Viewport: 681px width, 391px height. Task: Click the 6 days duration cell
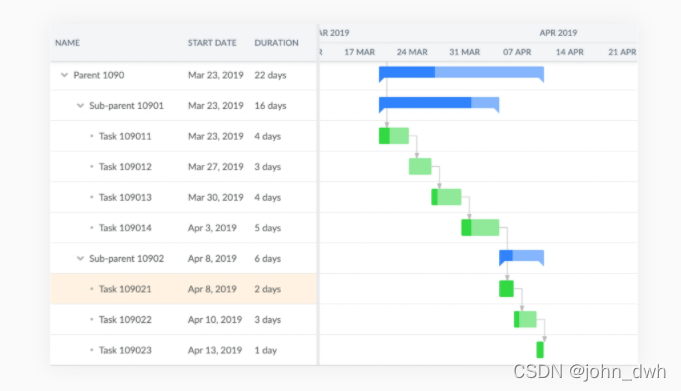pos(268,258)
